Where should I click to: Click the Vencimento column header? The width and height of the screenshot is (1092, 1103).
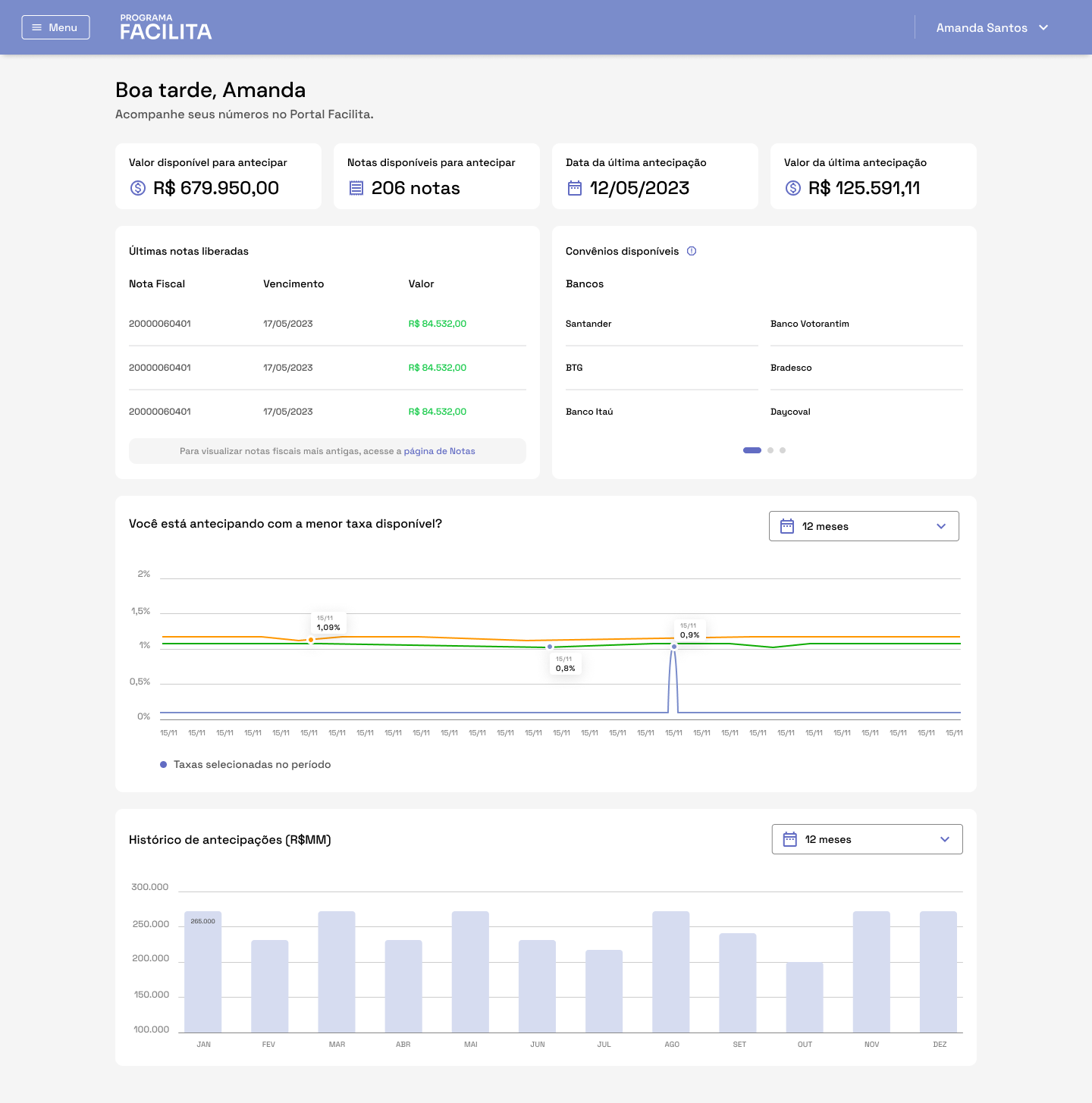pyautogui.click(x=293, y=284)
